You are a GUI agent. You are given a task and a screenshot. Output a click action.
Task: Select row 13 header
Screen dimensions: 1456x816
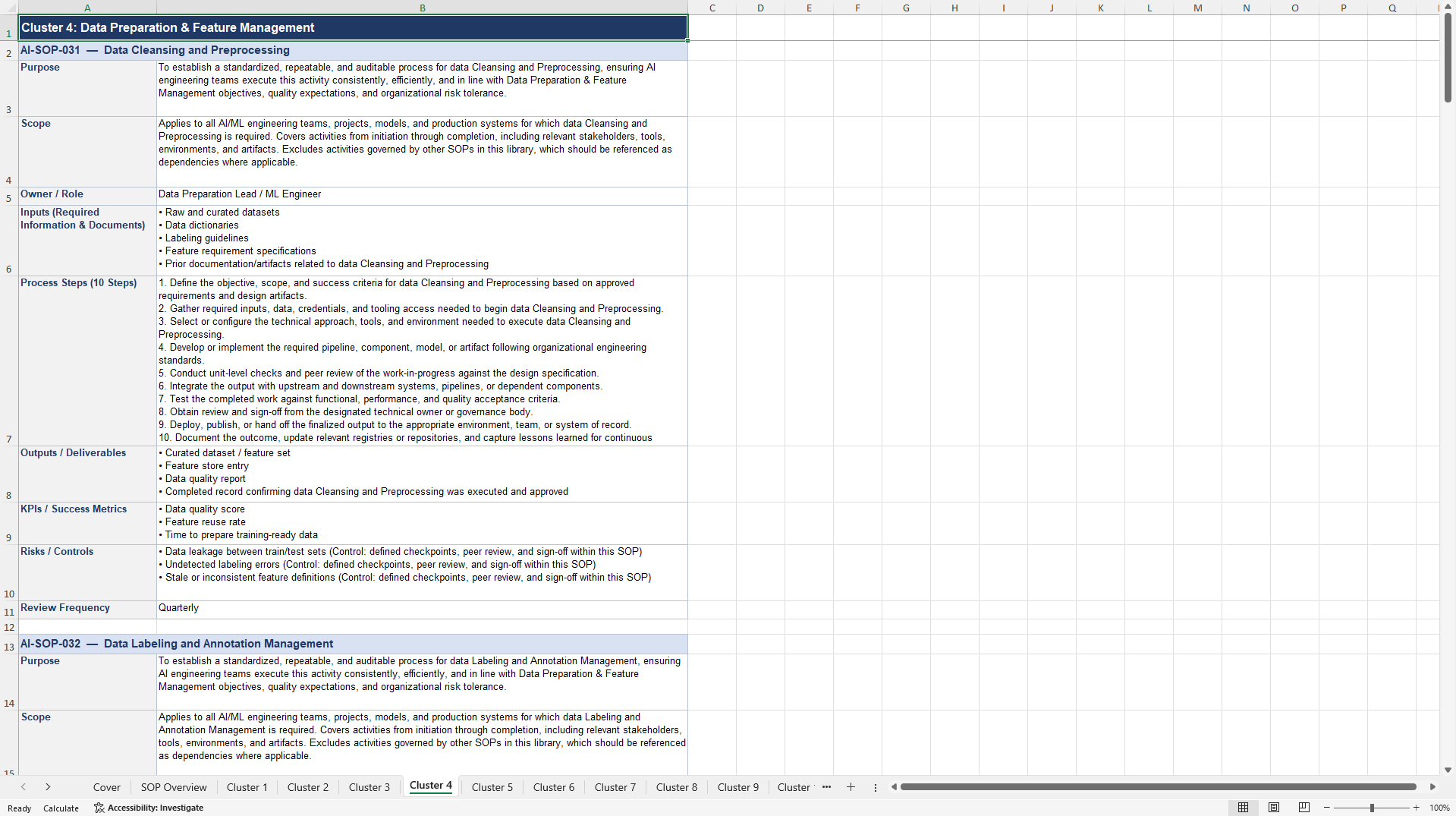pyautogui.click(x=9, y=644)
